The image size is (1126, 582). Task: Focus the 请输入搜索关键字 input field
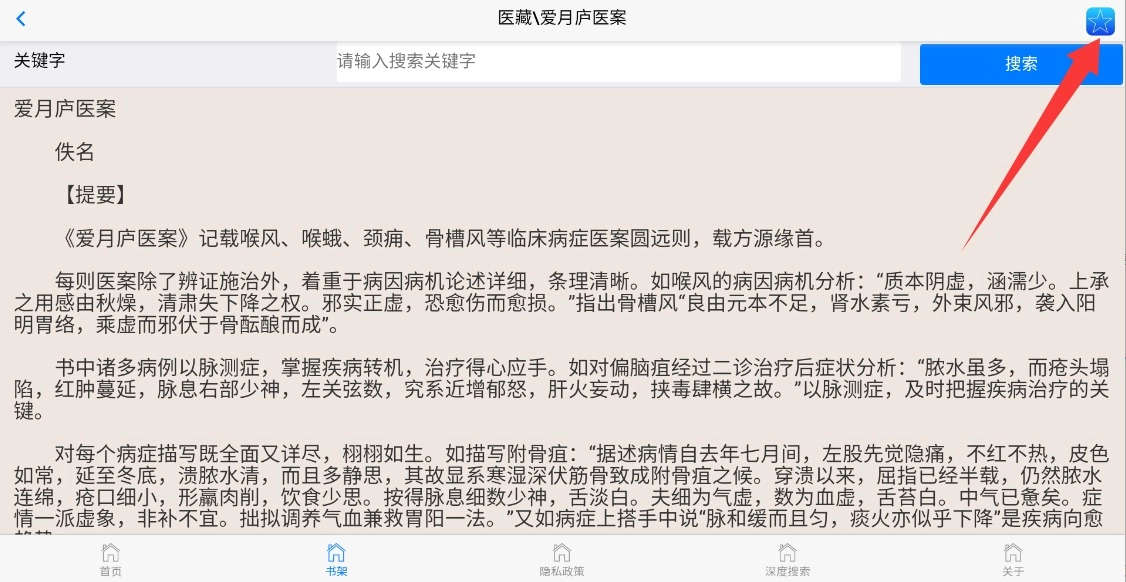coord(618,62)
